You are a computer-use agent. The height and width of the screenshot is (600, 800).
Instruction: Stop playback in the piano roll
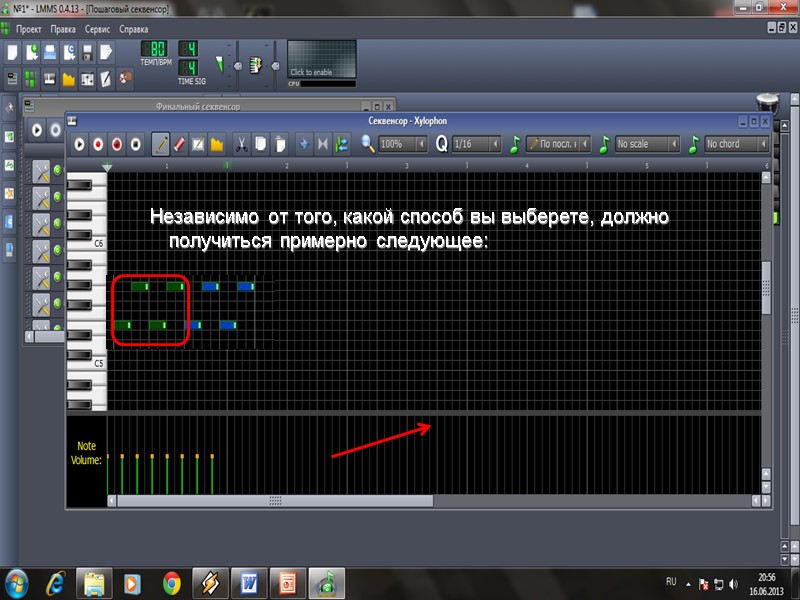click(136, 144)
